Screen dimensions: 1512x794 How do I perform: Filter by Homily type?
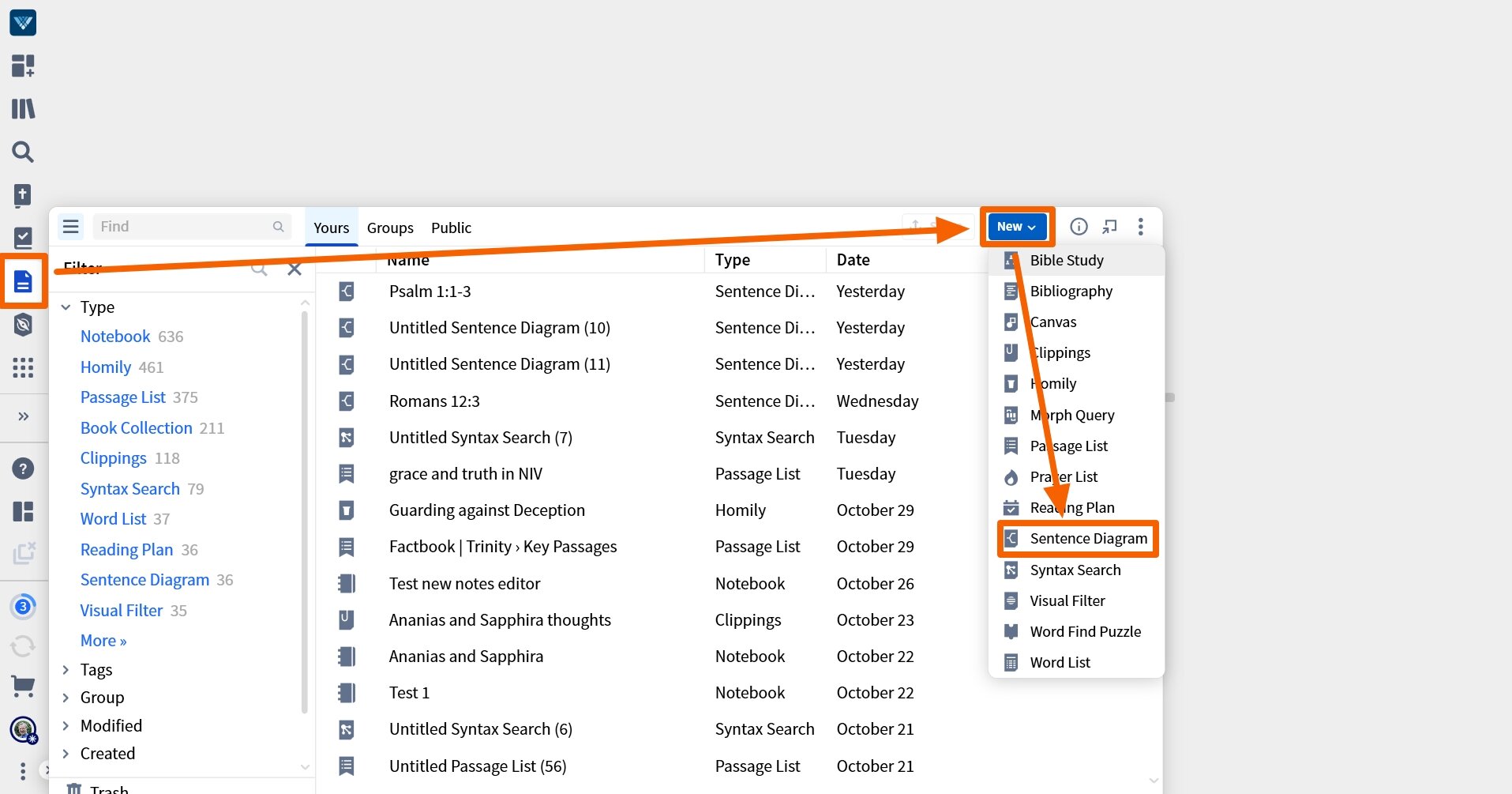(106, 367)
